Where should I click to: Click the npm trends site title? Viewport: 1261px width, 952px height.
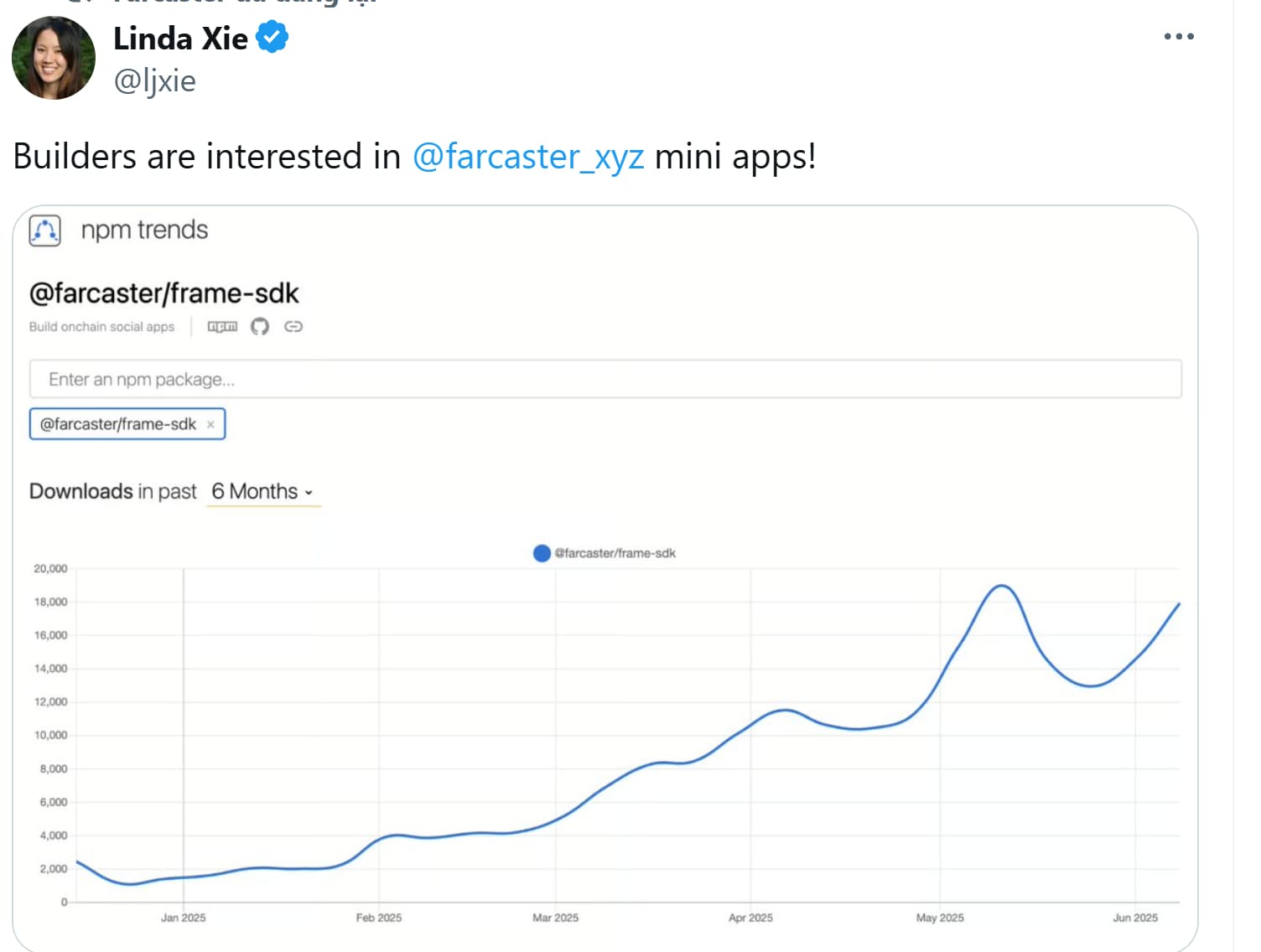point(144,230)
